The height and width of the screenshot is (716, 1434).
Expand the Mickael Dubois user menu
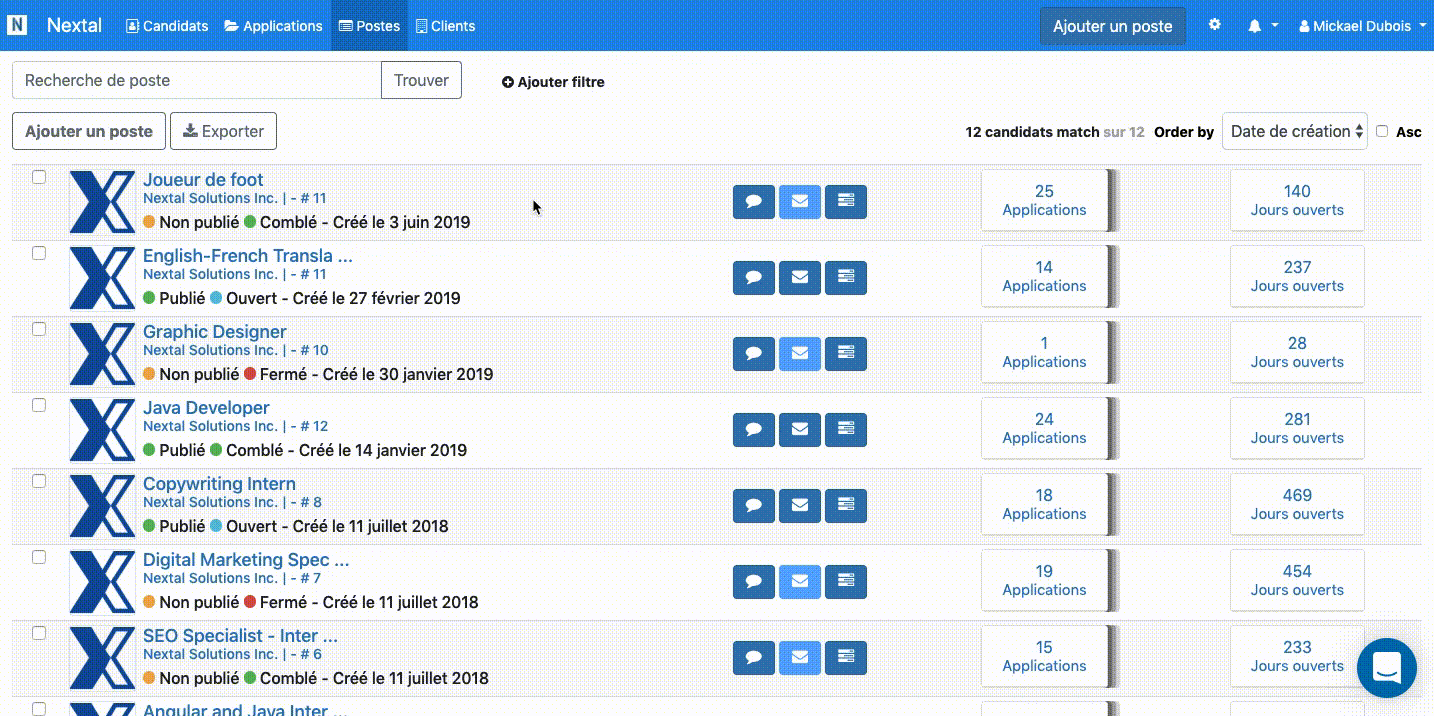click(x=1362, y=26)
